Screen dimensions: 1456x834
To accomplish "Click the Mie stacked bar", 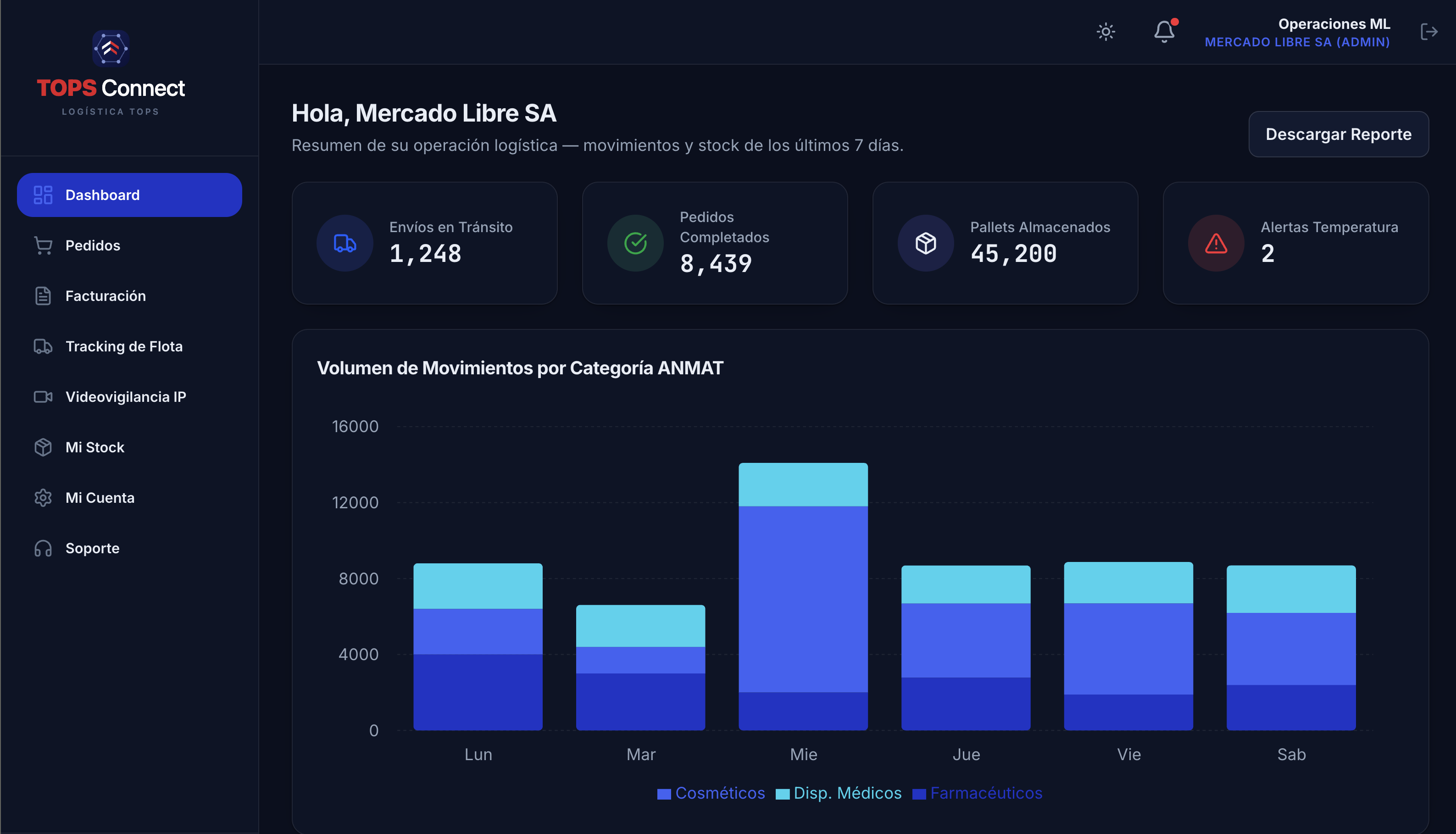I will pyautogui.click(x=803, y=596).
